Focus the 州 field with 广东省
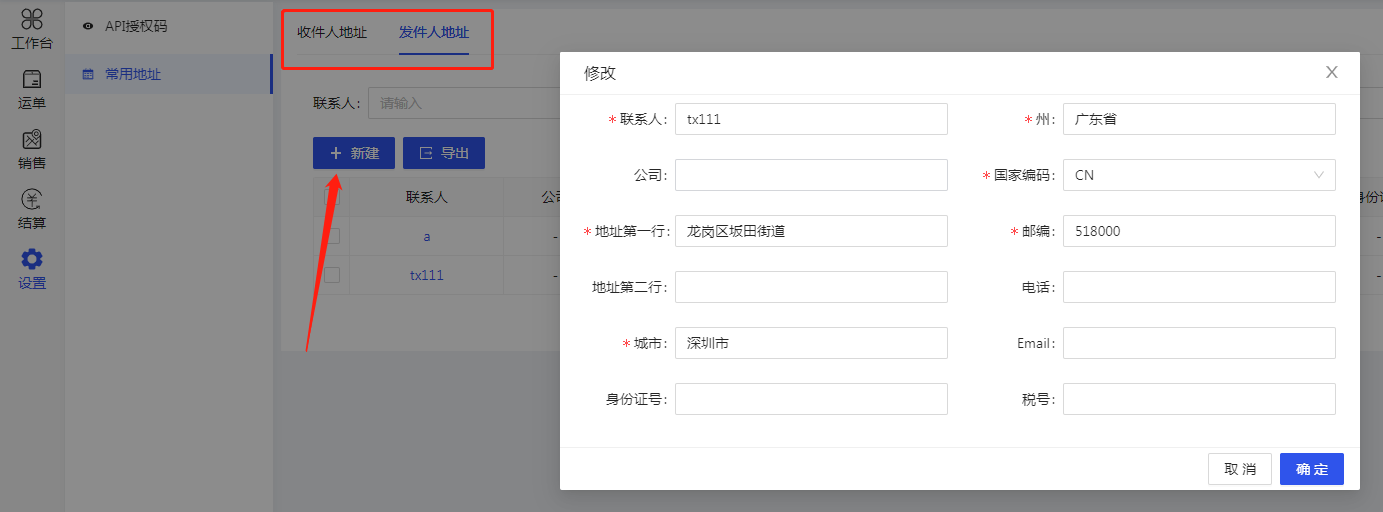The image size is (1383, 512). [x=1199, y=119]
